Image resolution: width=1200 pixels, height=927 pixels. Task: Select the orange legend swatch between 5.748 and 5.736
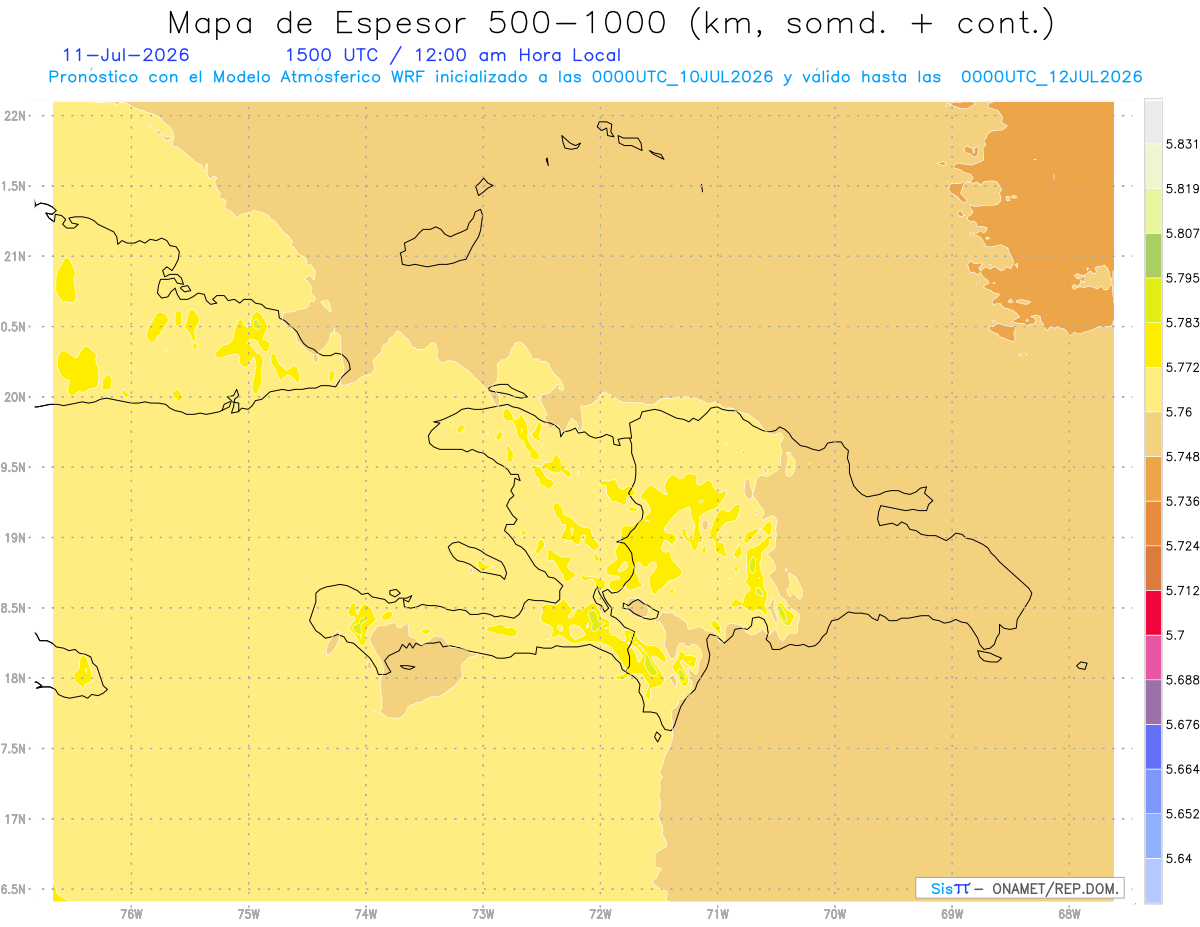pyautogui.click(x=1153, y=478)
